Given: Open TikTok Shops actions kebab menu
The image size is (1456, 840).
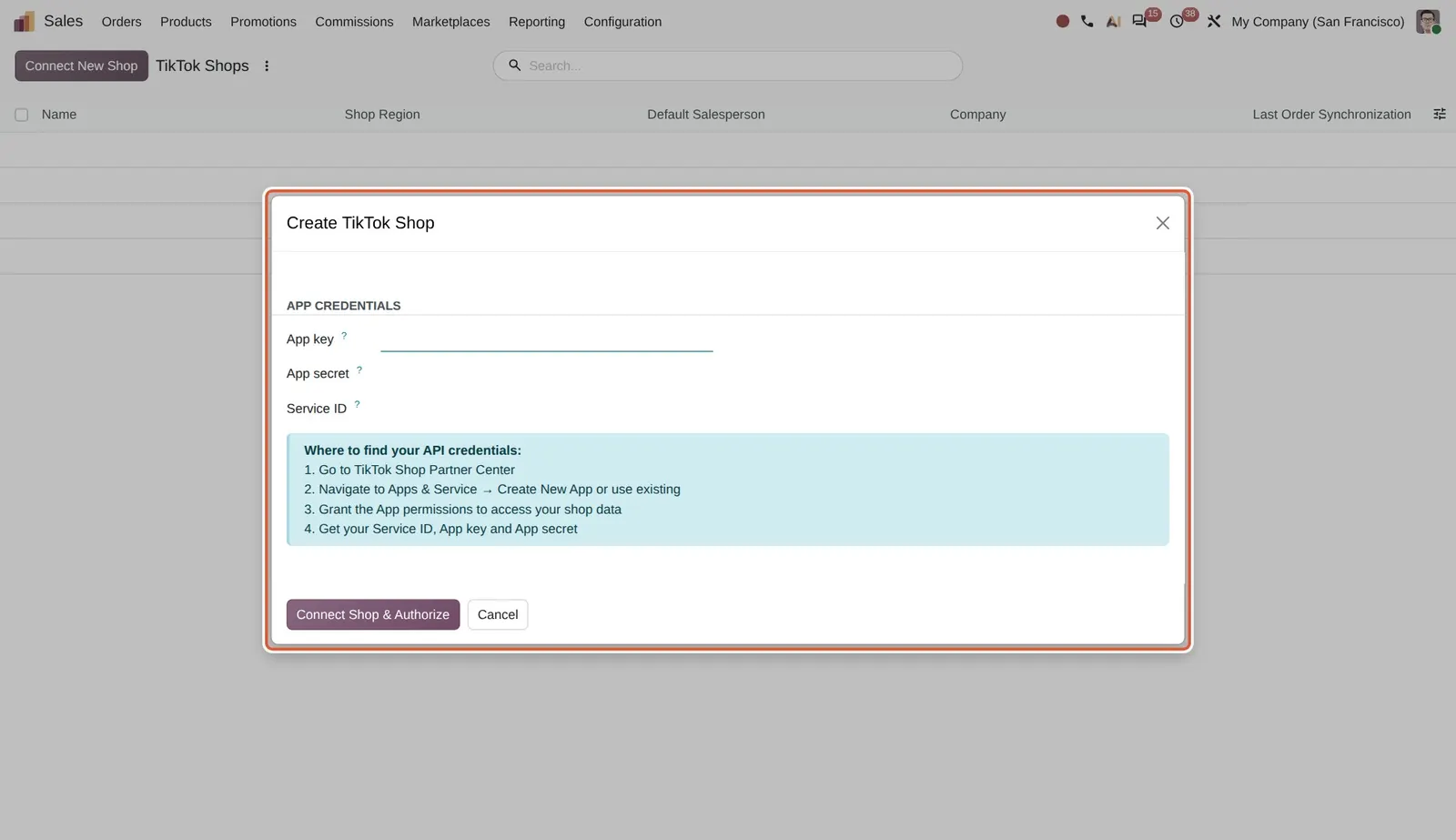Looking at the screenshot, I should click(267, 66).
